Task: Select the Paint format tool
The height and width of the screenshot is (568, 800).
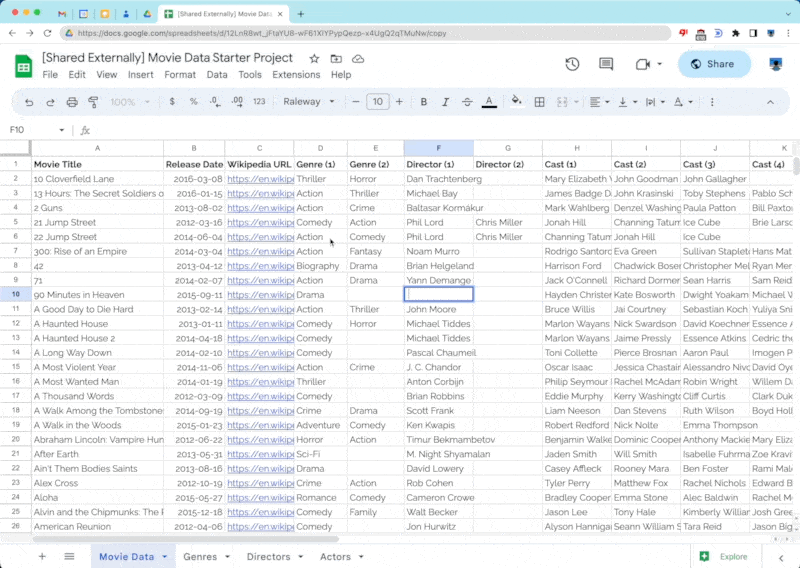Action: (x=93, y=102)
